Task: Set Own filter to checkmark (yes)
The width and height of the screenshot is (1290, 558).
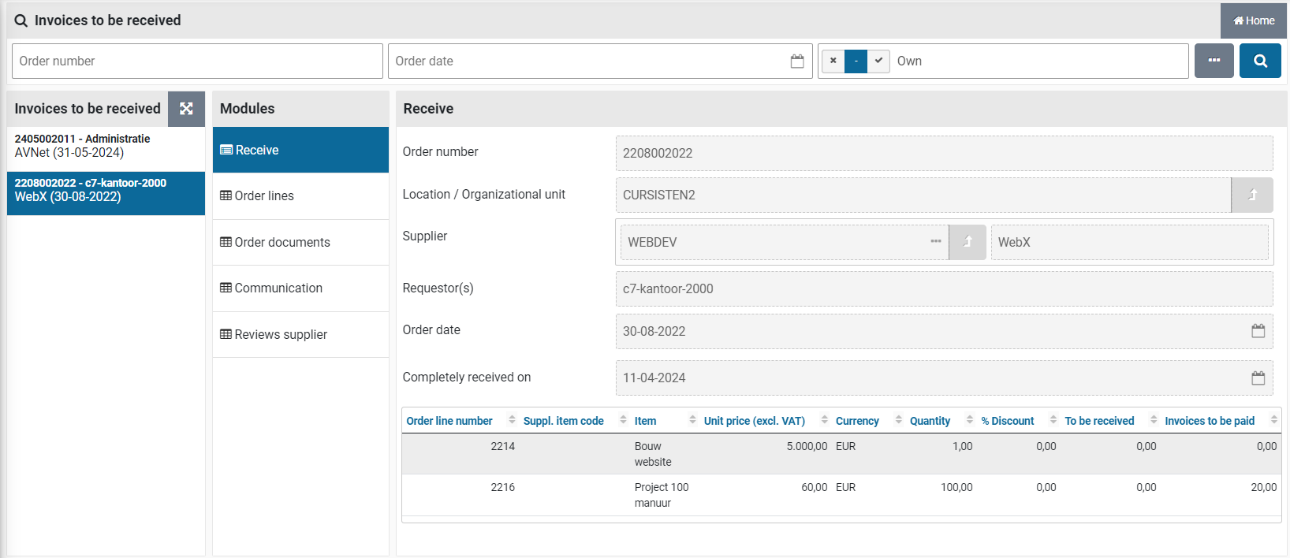Action: 877,61
